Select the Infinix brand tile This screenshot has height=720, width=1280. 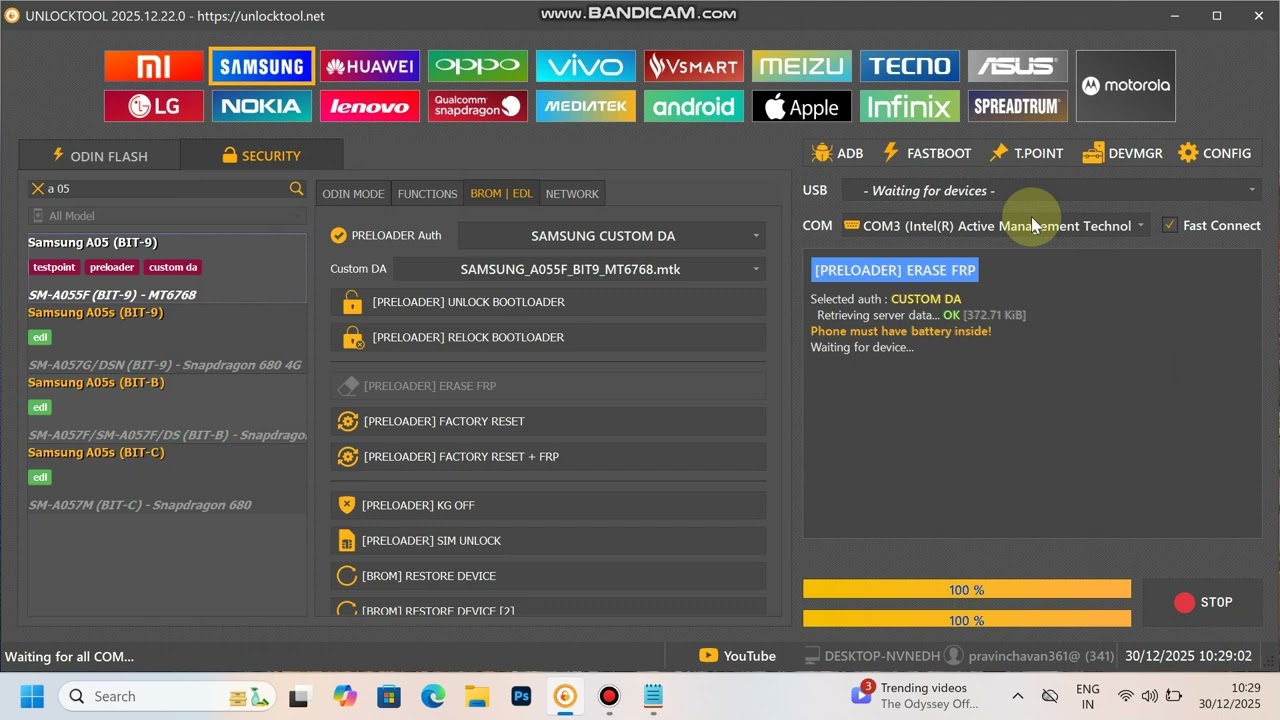[910, 106]
